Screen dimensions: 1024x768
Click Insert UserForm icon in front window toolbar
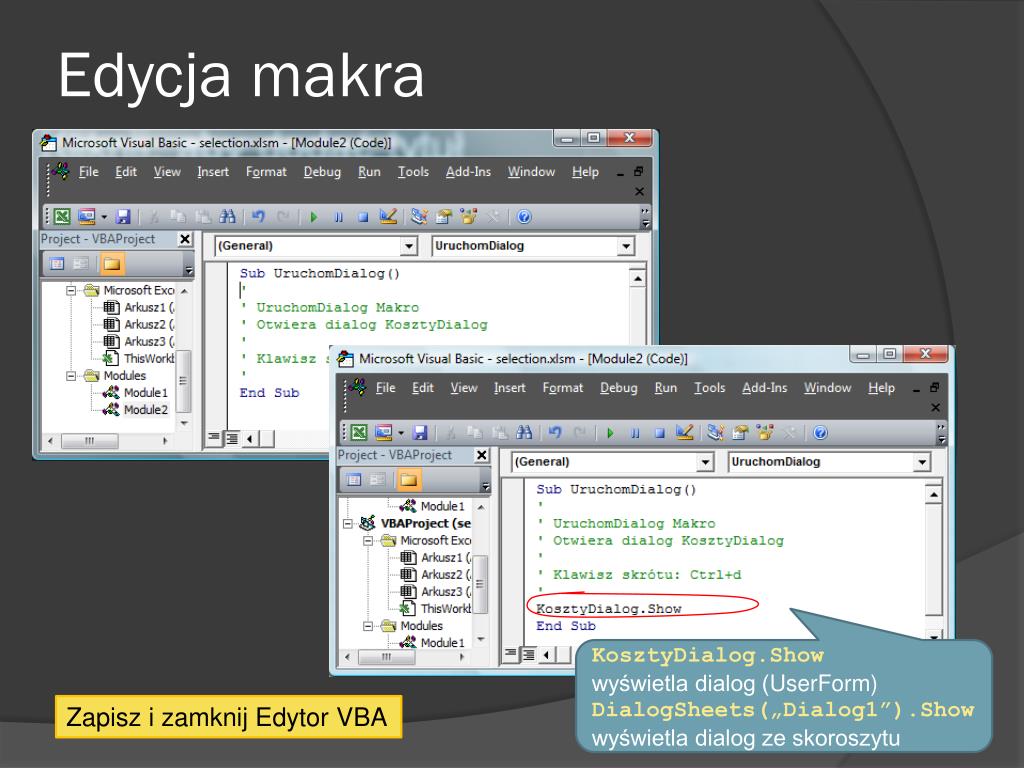pos(383,432)
